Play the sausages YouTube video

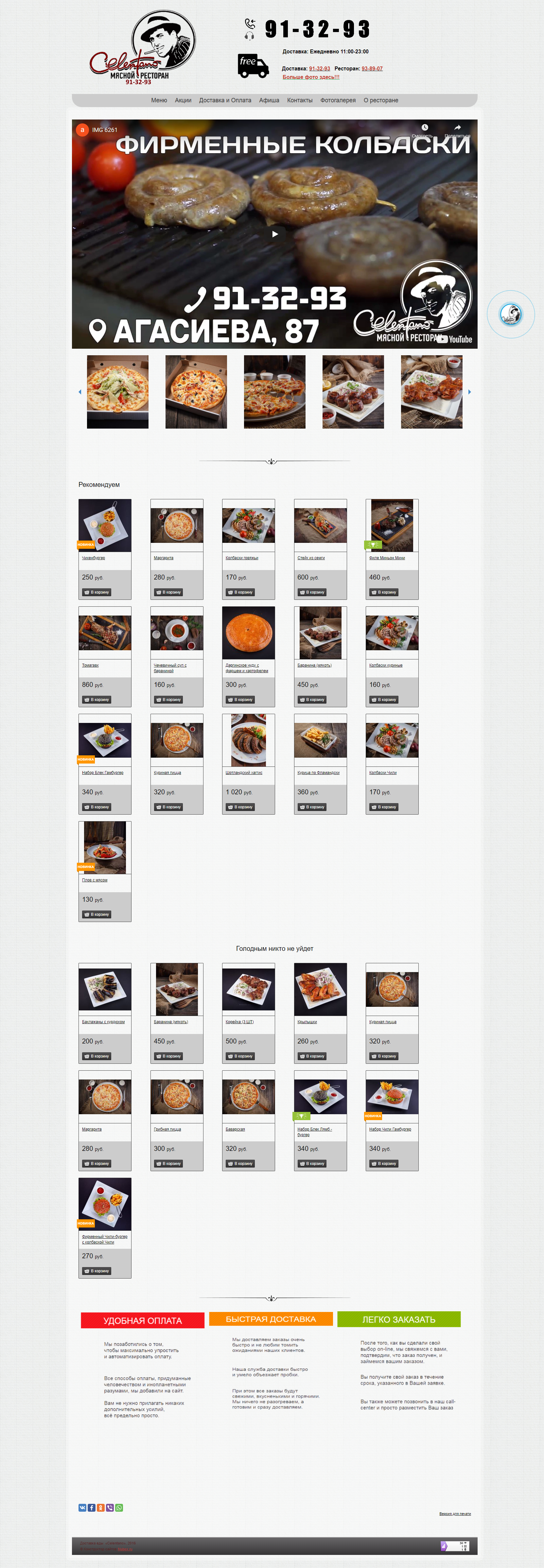coord(275,234)
